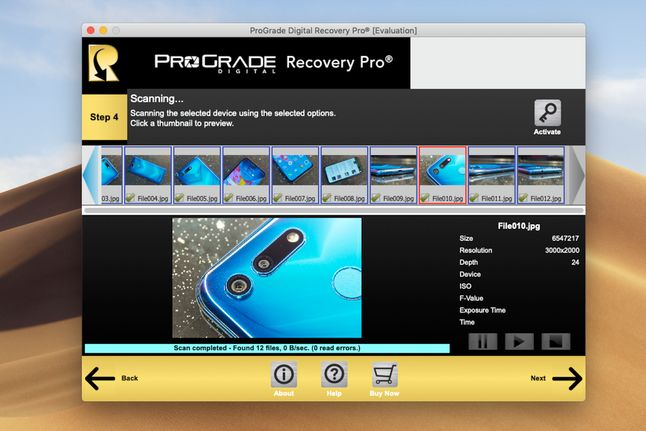Preview the File005.jpg thumbnail image
This screenshot has height=431, width=646.
tap(197, 170)
